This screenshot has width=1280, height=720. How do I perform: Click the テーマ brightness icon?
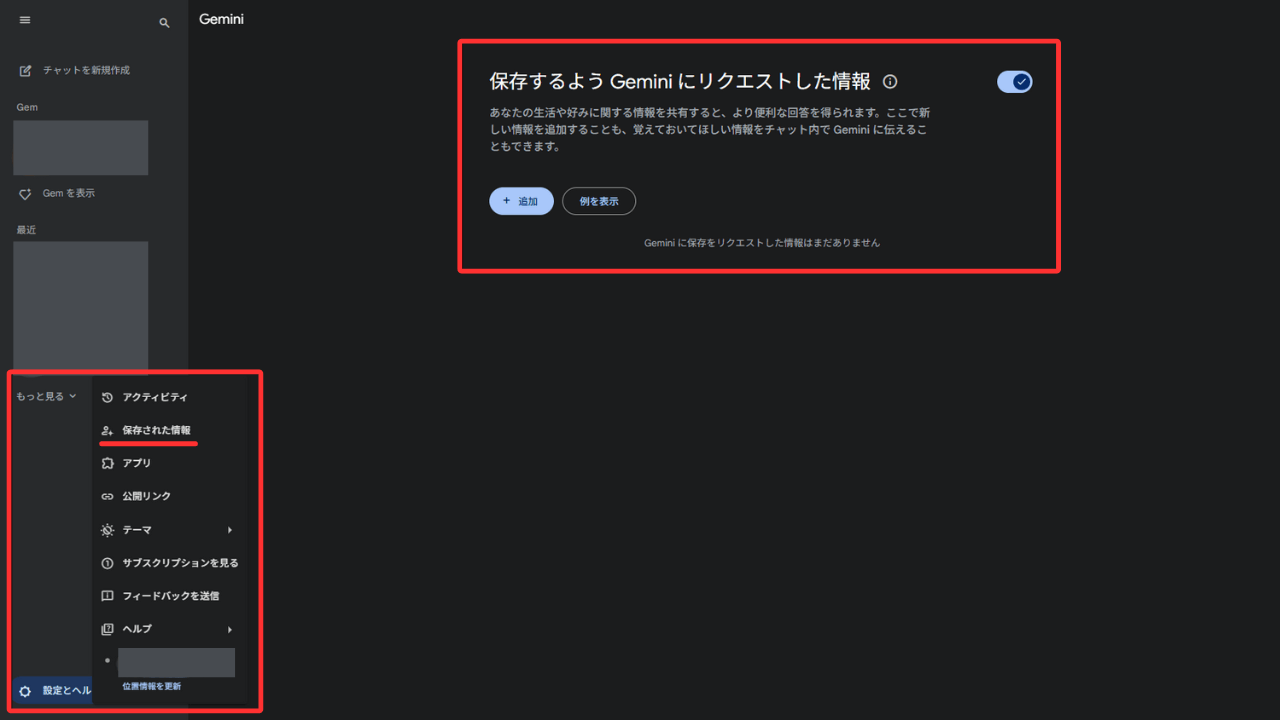(x=108, y=530)
